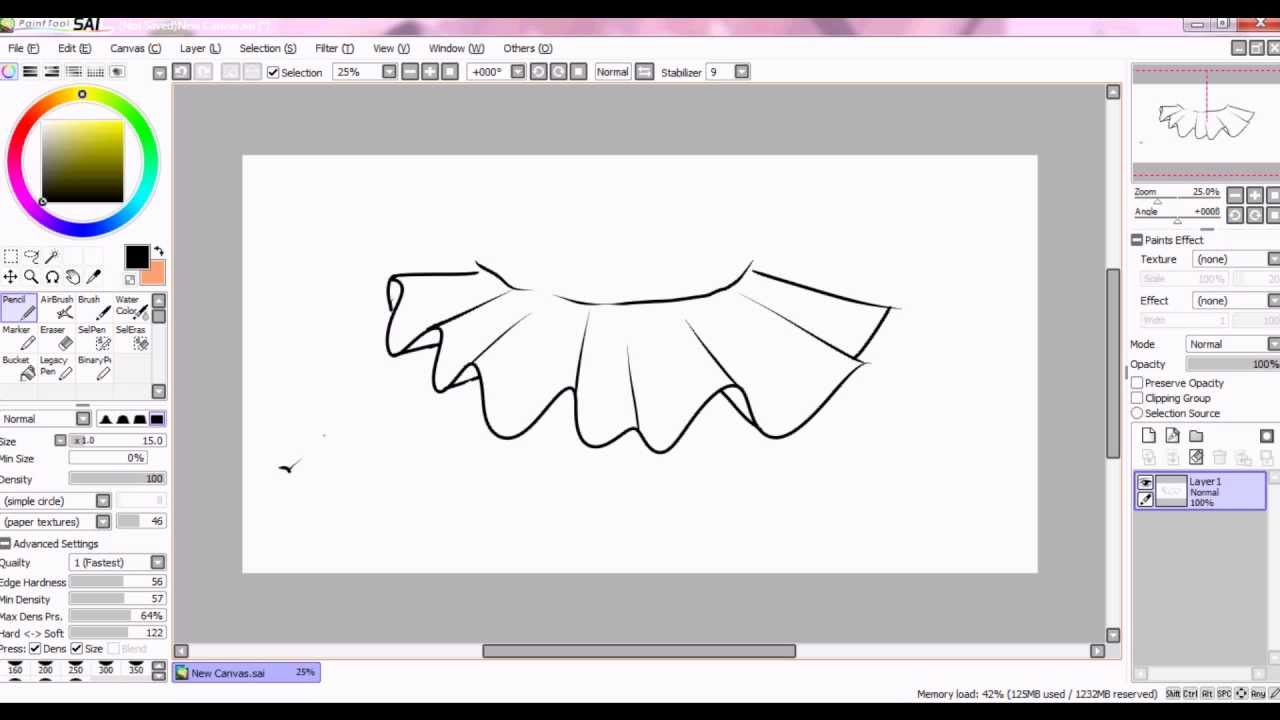Open the Stabilizer value dropdown

click(x=742, y=72)
